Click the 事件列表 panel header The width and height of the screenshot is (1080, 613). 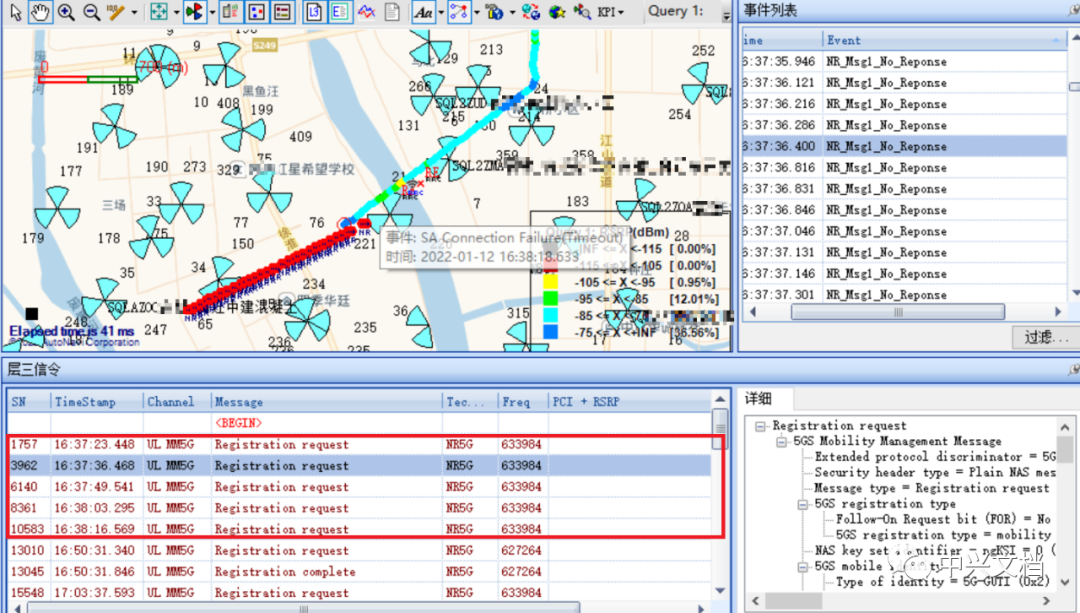tap(770, 10)
